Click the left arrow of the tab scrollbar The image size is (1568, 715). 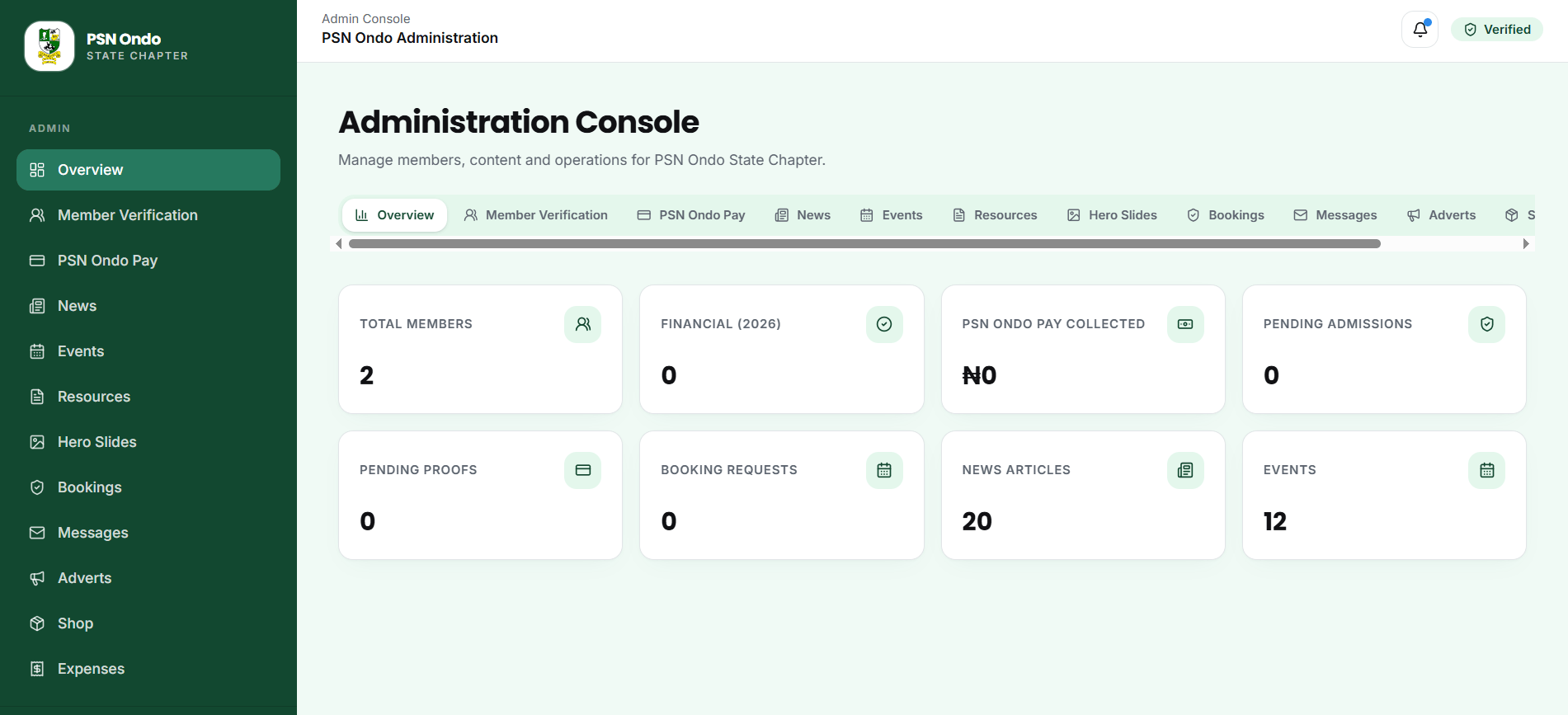338,244
